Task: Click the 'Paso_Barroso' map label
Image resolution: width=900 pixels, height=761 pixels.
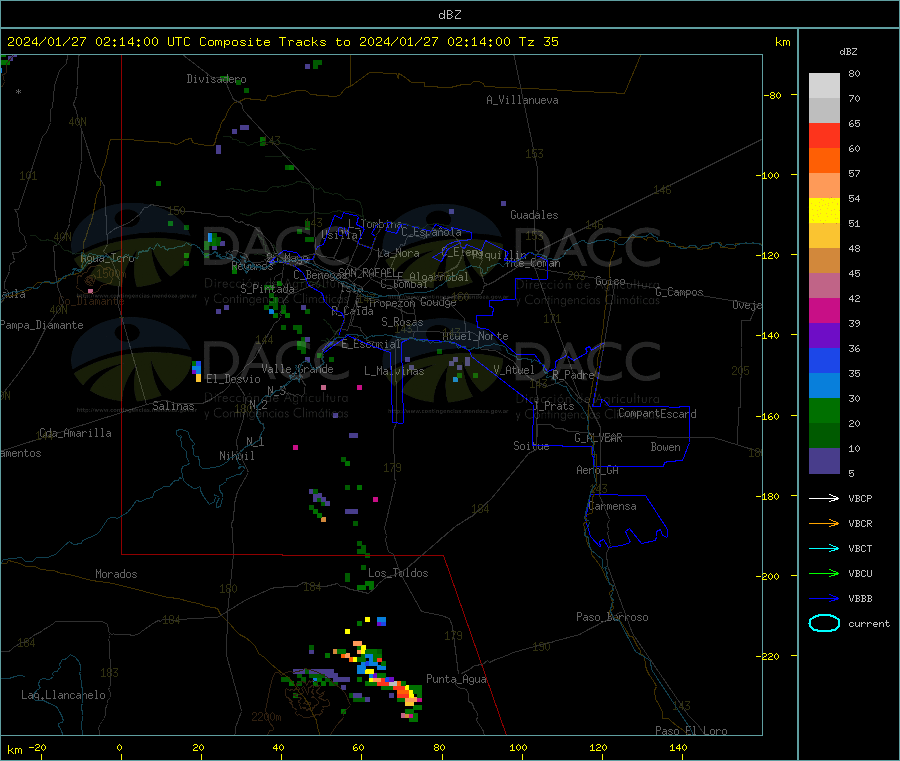Action: (x=612, y=618)
